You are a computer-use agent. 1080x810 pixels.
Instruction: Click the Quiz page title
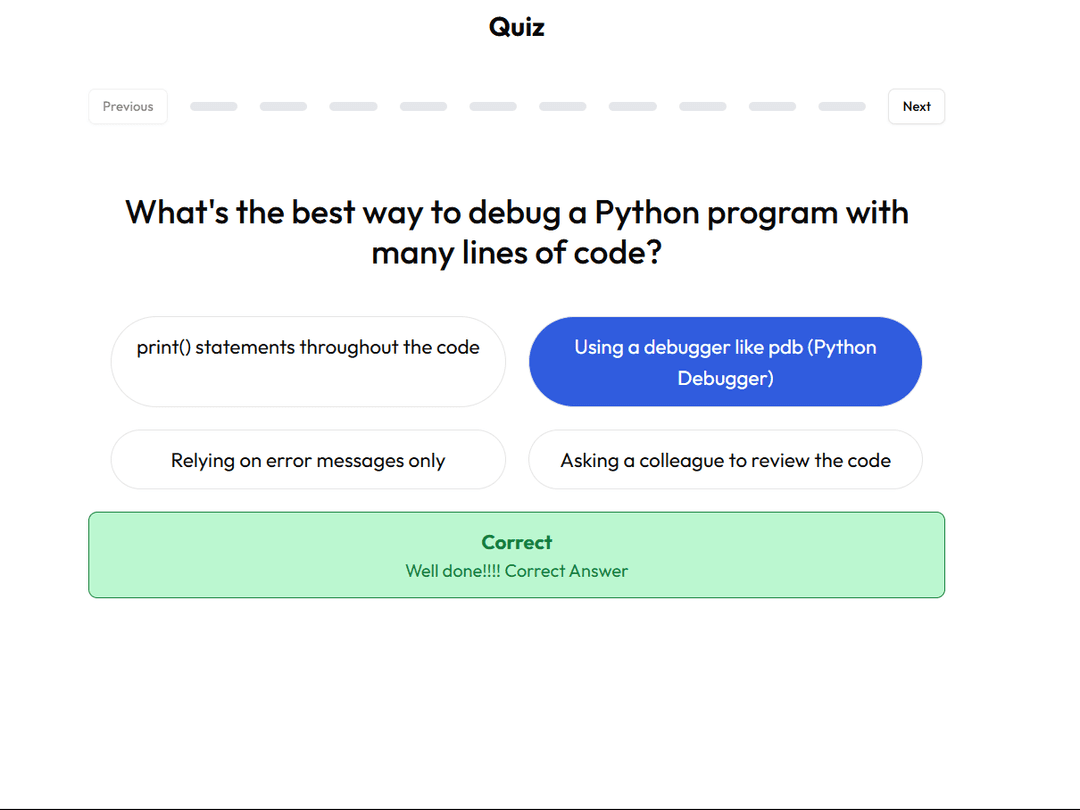(x=516, y=27)
